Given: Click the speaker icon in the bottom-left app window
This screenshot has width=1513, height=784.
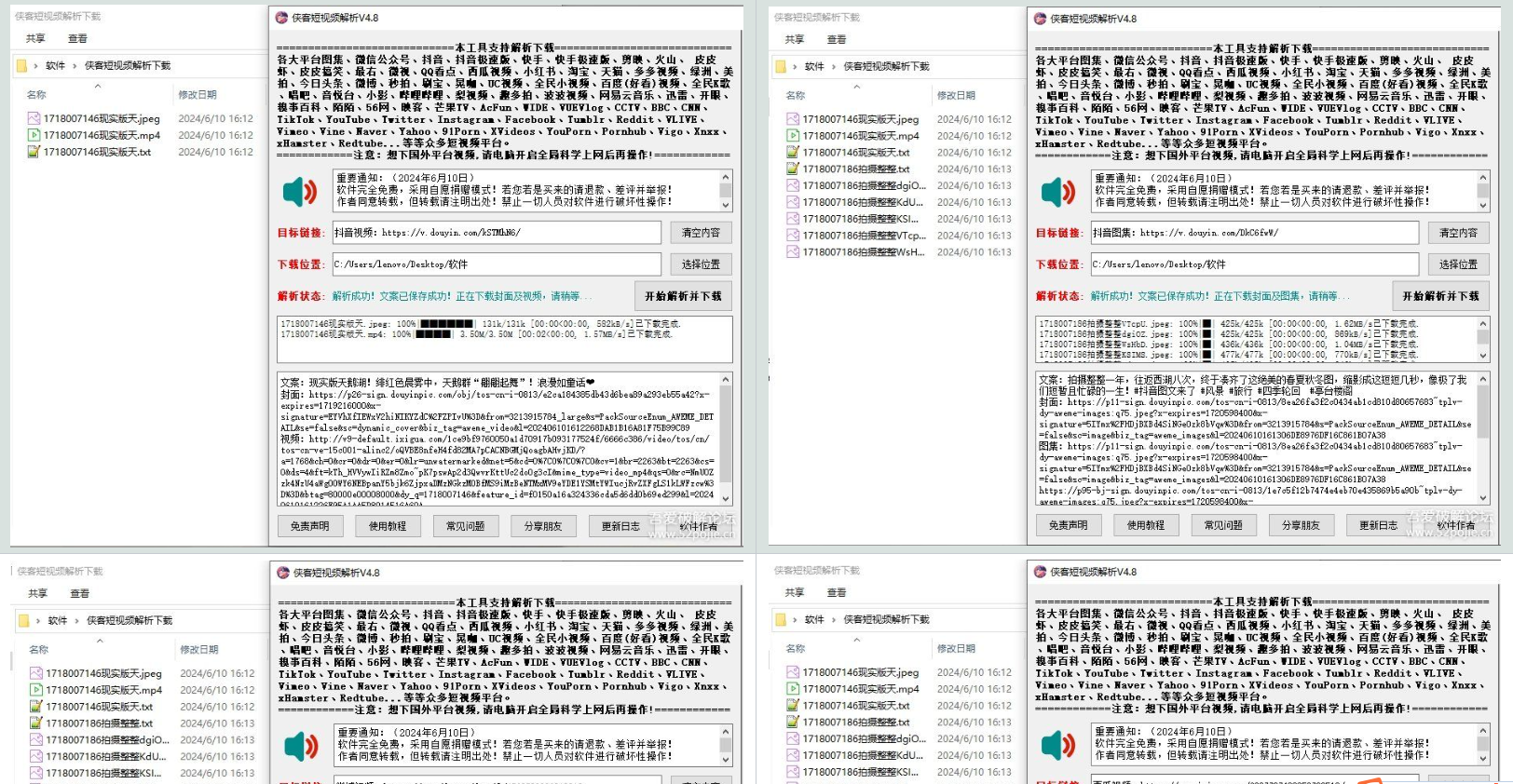Looking at the screenshot, I should (x=301, y=746).
